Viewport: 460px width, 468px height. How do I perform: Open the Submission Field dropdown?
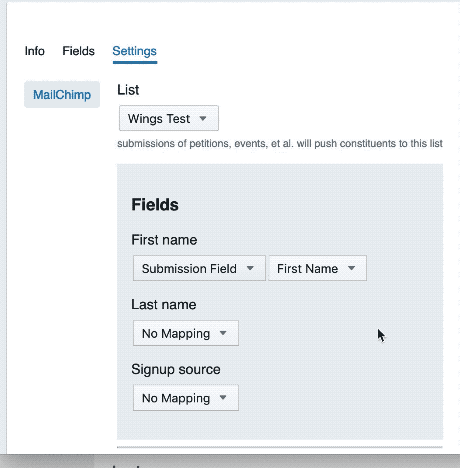click(x=199, y=268)
